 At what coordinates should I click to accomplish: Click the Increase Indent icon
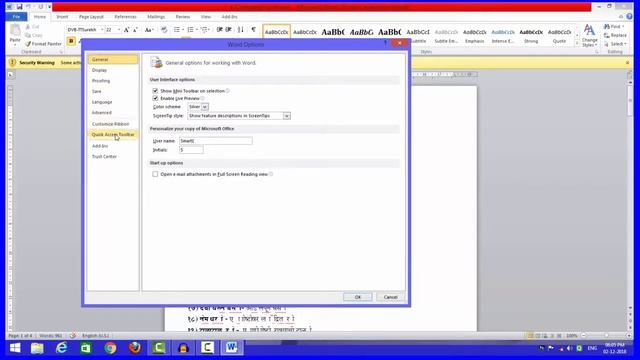click(229, 30)
